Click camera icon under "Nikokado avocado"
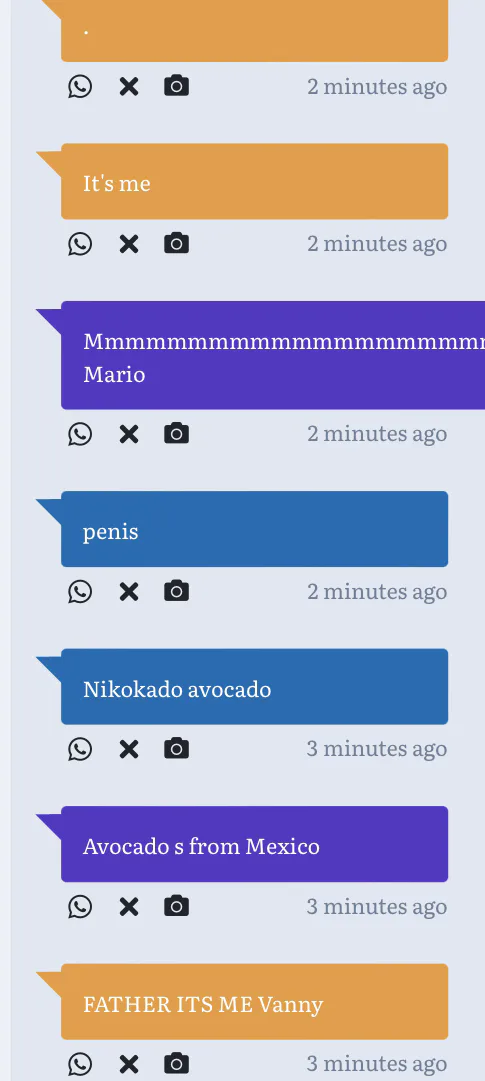 [x=177, y=748]
